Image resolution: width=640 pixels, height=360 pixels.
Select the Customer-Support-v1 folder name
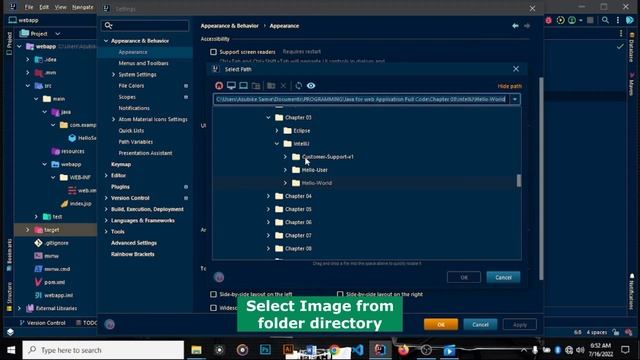328,157
